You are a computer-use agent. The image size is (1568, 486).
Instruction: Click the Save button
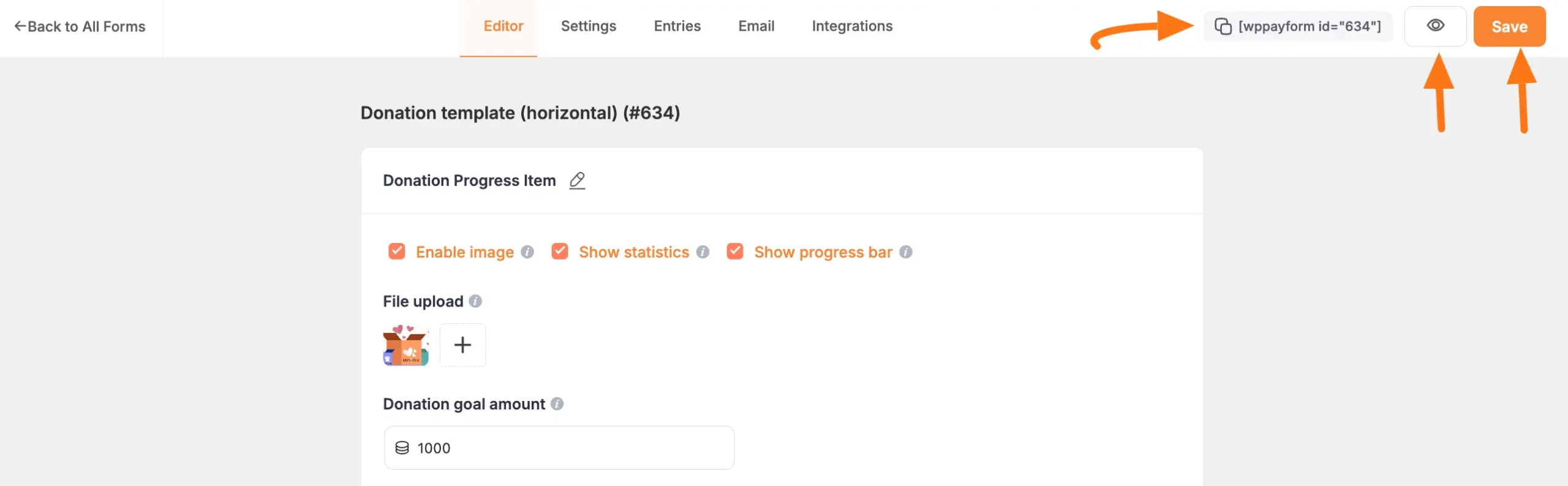pyautogui.click(x=1510, y=26)
